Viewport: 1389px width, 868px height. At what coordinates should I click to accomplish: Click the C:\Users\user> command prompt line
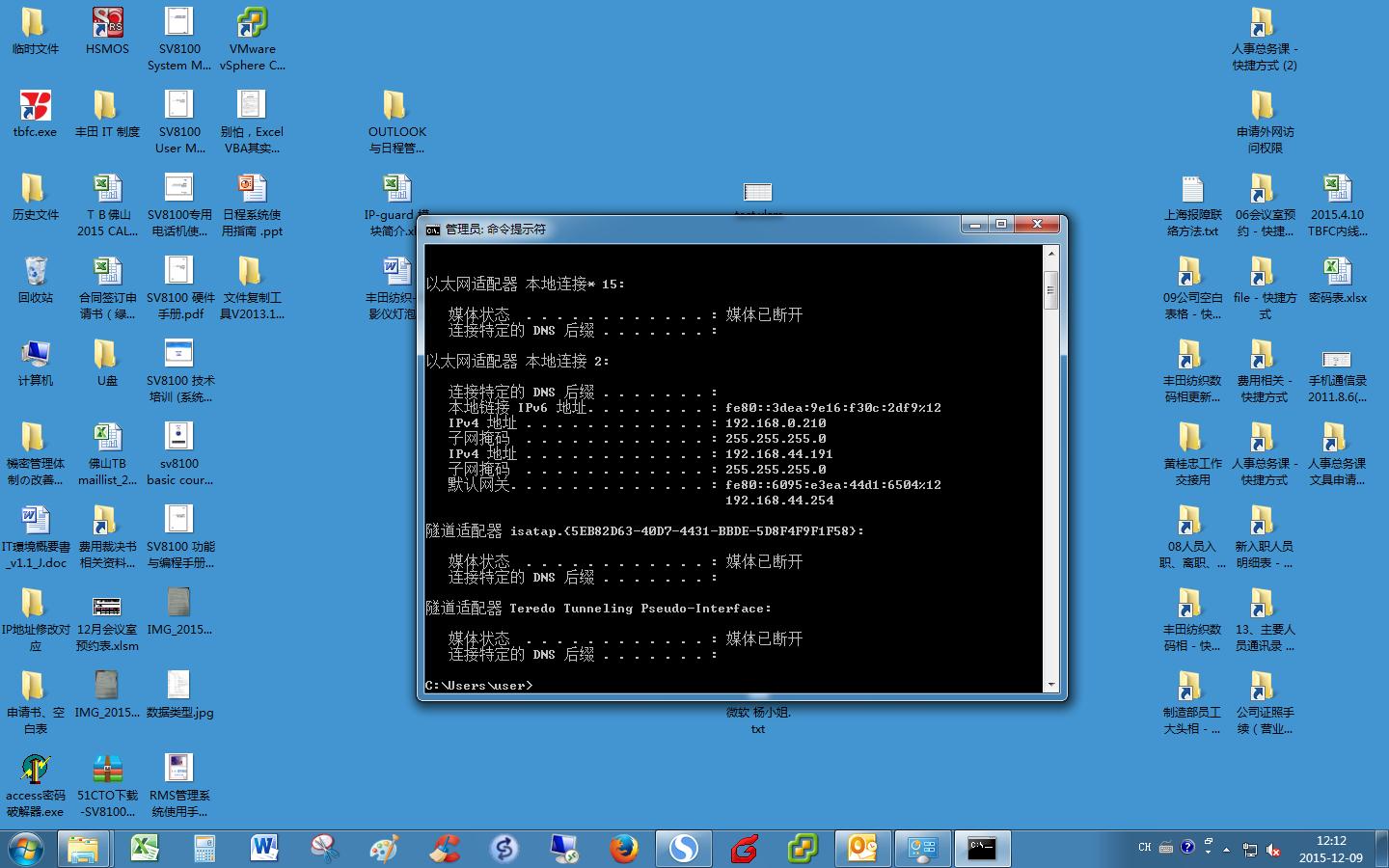pos(479,685)
